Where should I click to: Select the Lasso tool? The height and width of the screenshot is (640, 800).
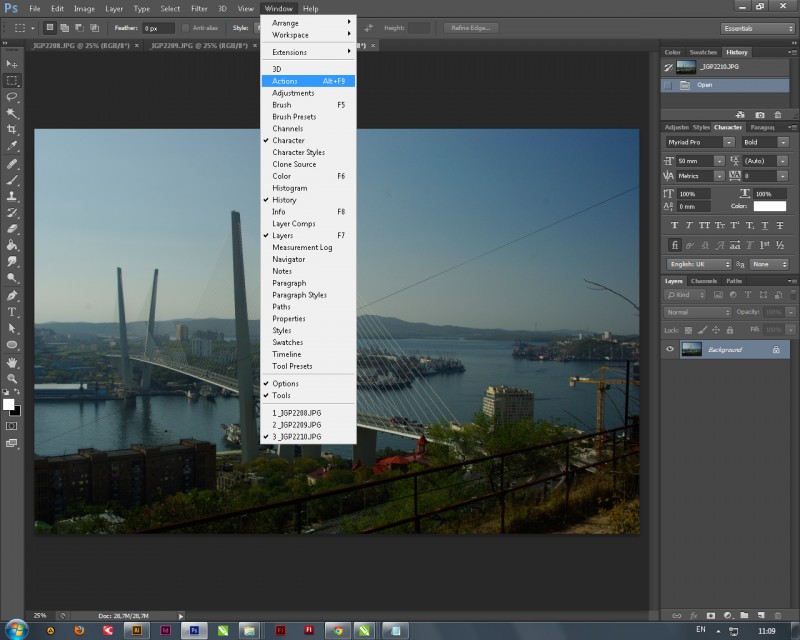[x=12, y=97]
